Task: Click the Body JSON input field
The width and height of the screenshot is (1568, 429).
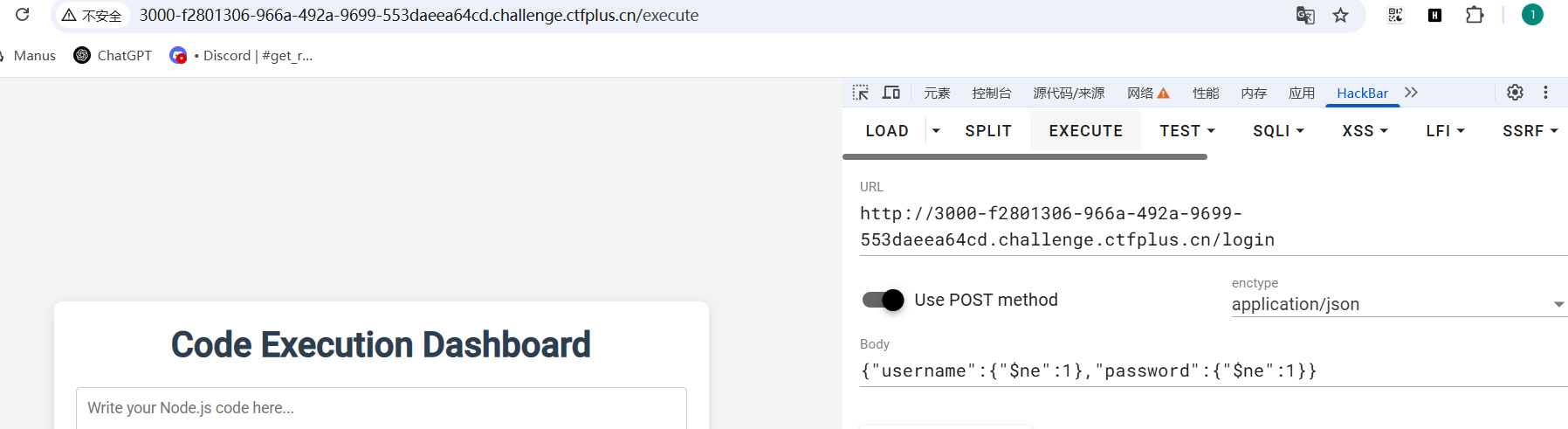Action: click(x=1214, y=370)
